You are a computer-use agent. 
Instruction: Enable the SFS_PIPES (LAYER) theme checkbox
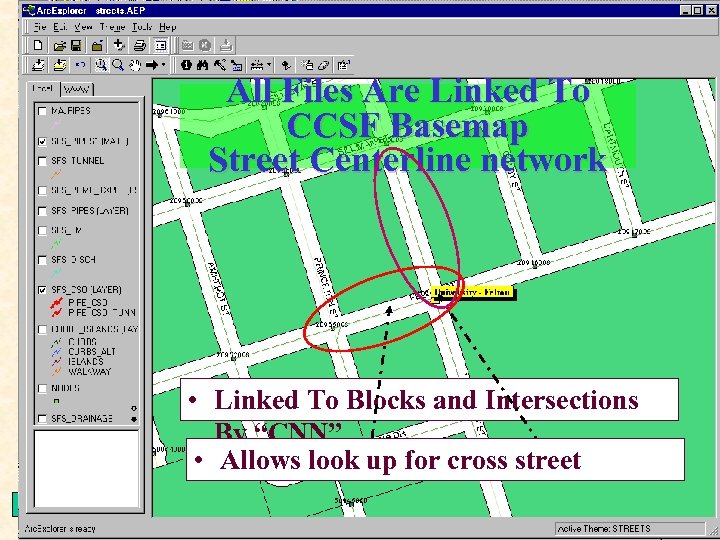coord(42,211)
